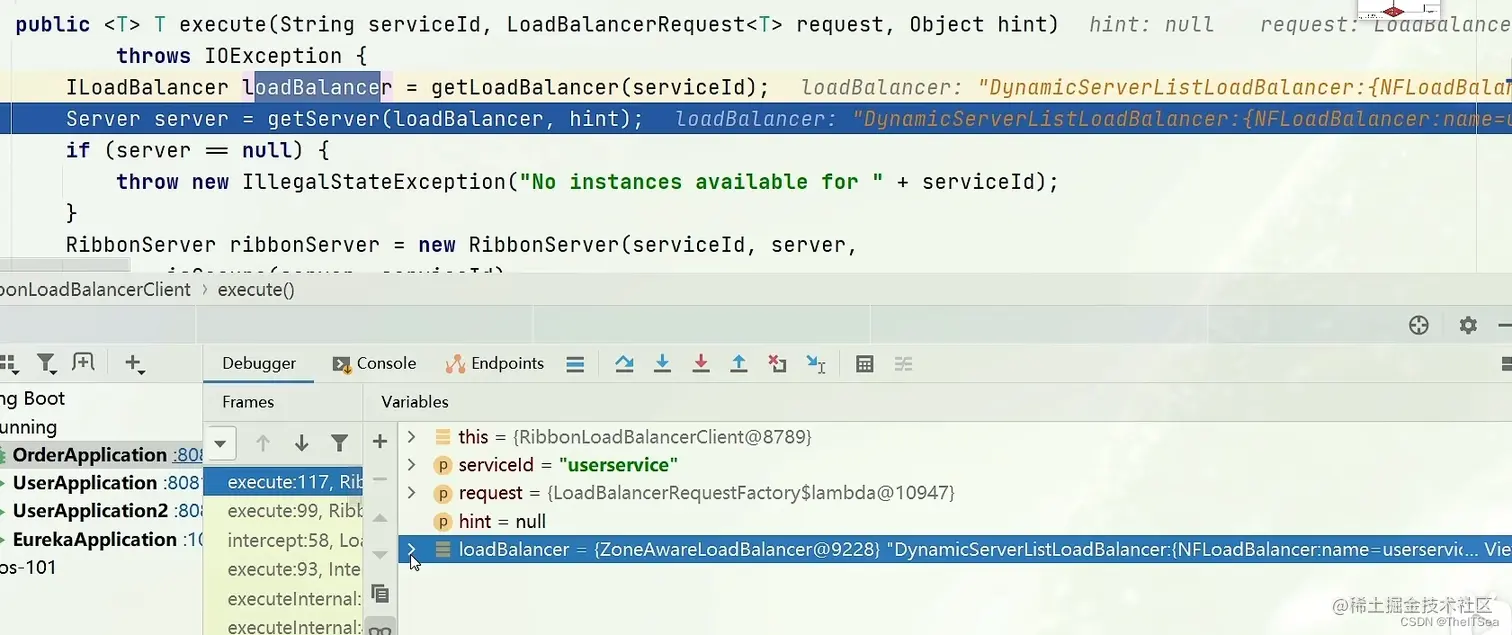Select the next frame down arrow

[x=301, y=443]
